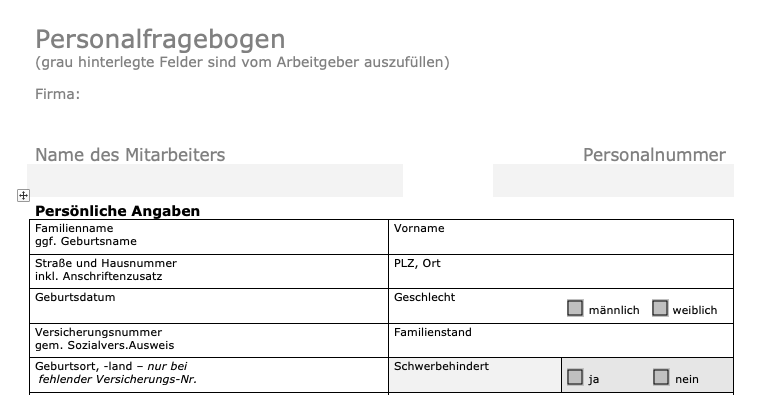Check the männlich checkbox
The height and width of the screenshot is (395, 768).
point(575,308)
